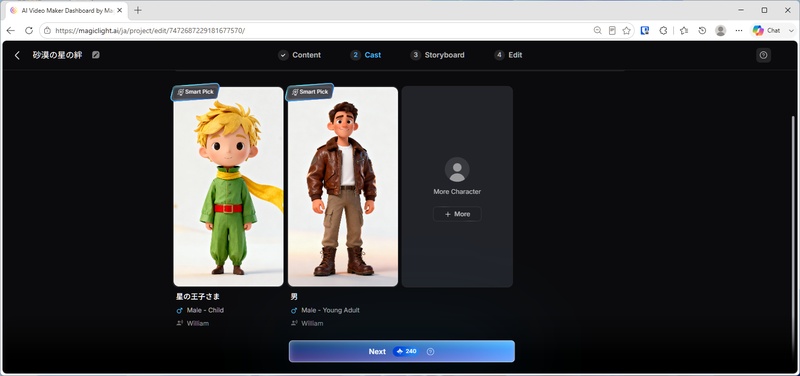Click the blue shield extension icon
Viewport: 800px width, 376px height.
(x=645, y=31)
